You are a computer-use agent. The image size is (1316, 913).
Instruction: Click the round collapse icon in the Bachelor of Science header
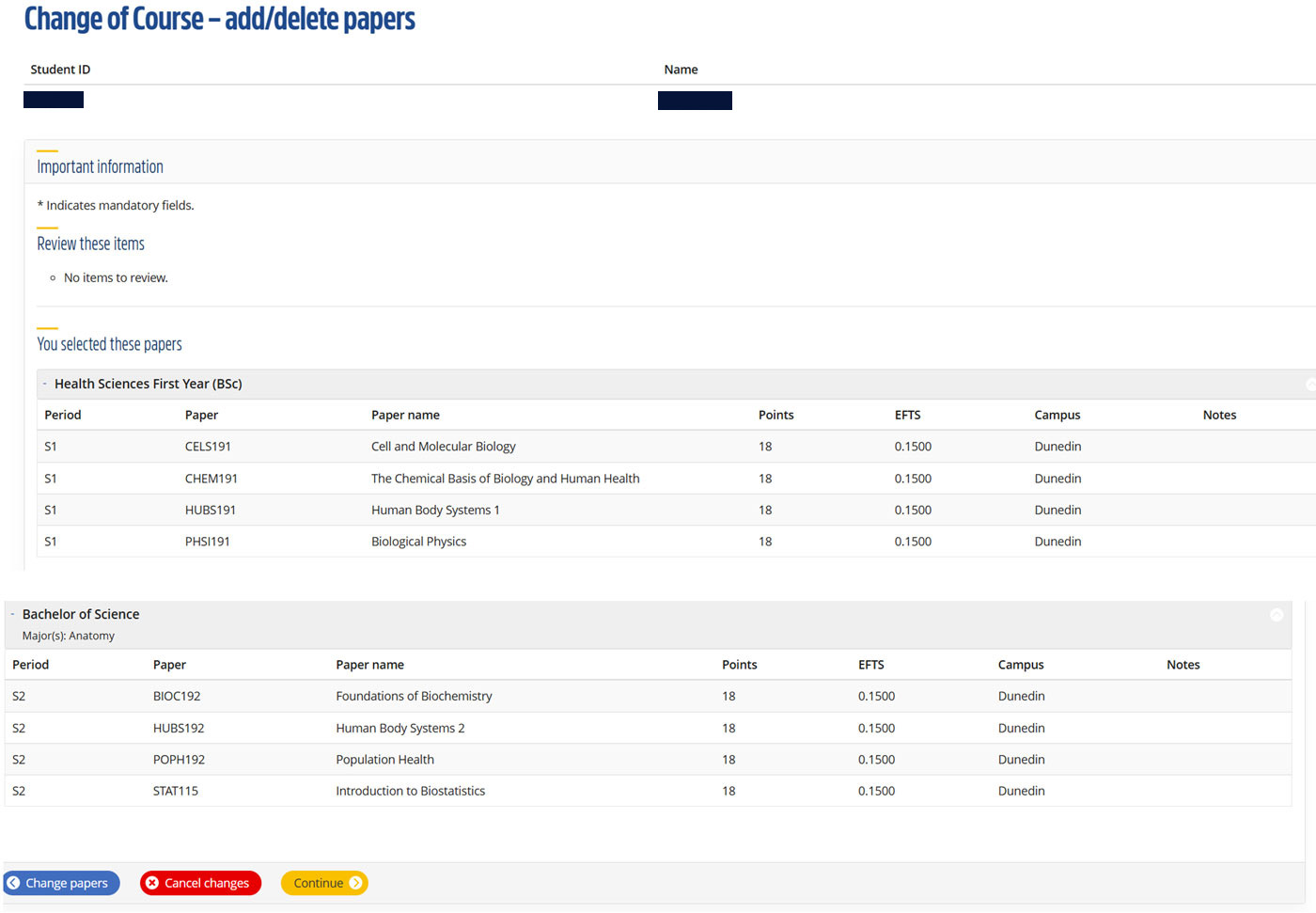pyautogui.click(x=1277, y=615)
